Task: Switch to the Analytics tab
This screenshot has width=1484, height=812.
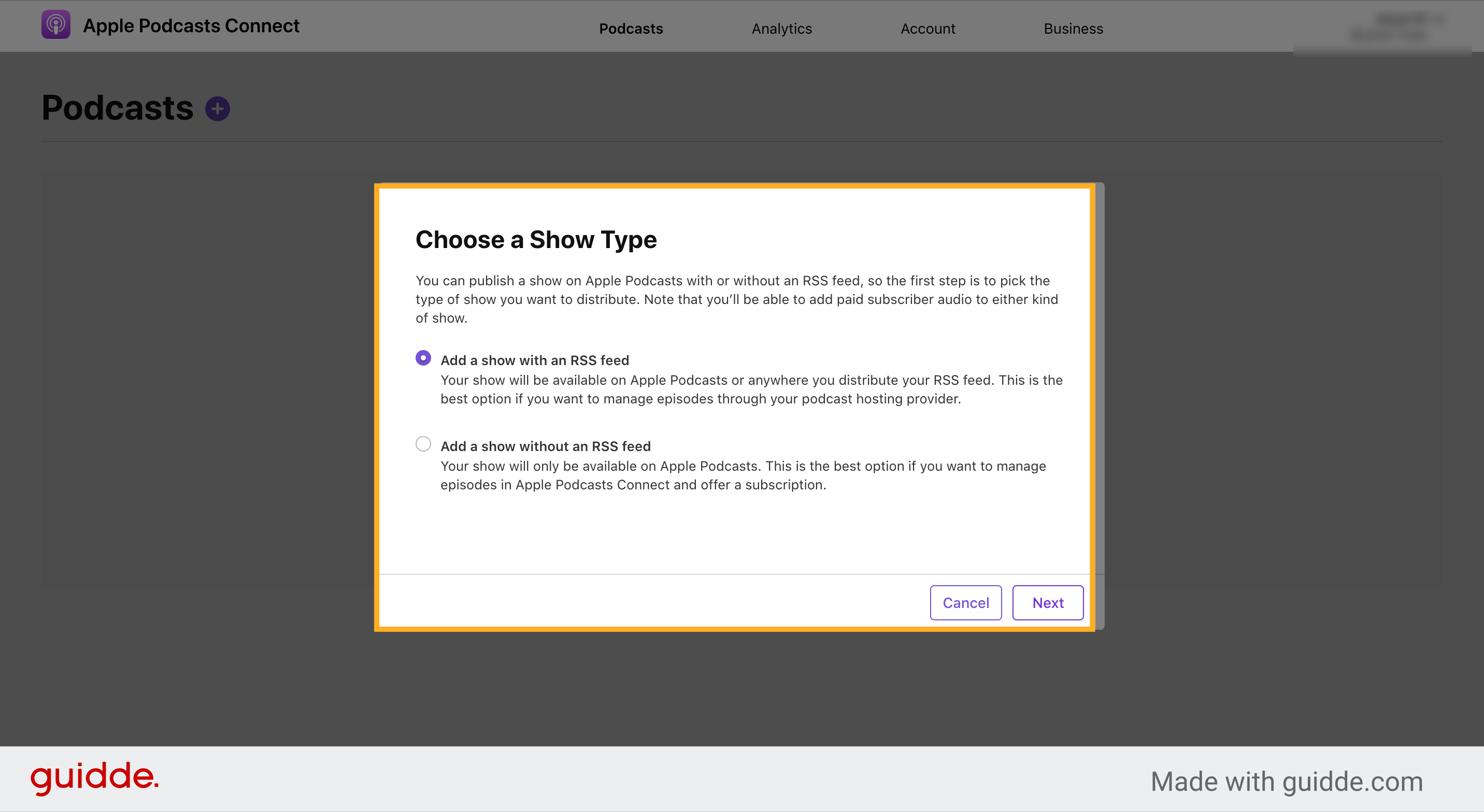Action: [x=782, y=28]
